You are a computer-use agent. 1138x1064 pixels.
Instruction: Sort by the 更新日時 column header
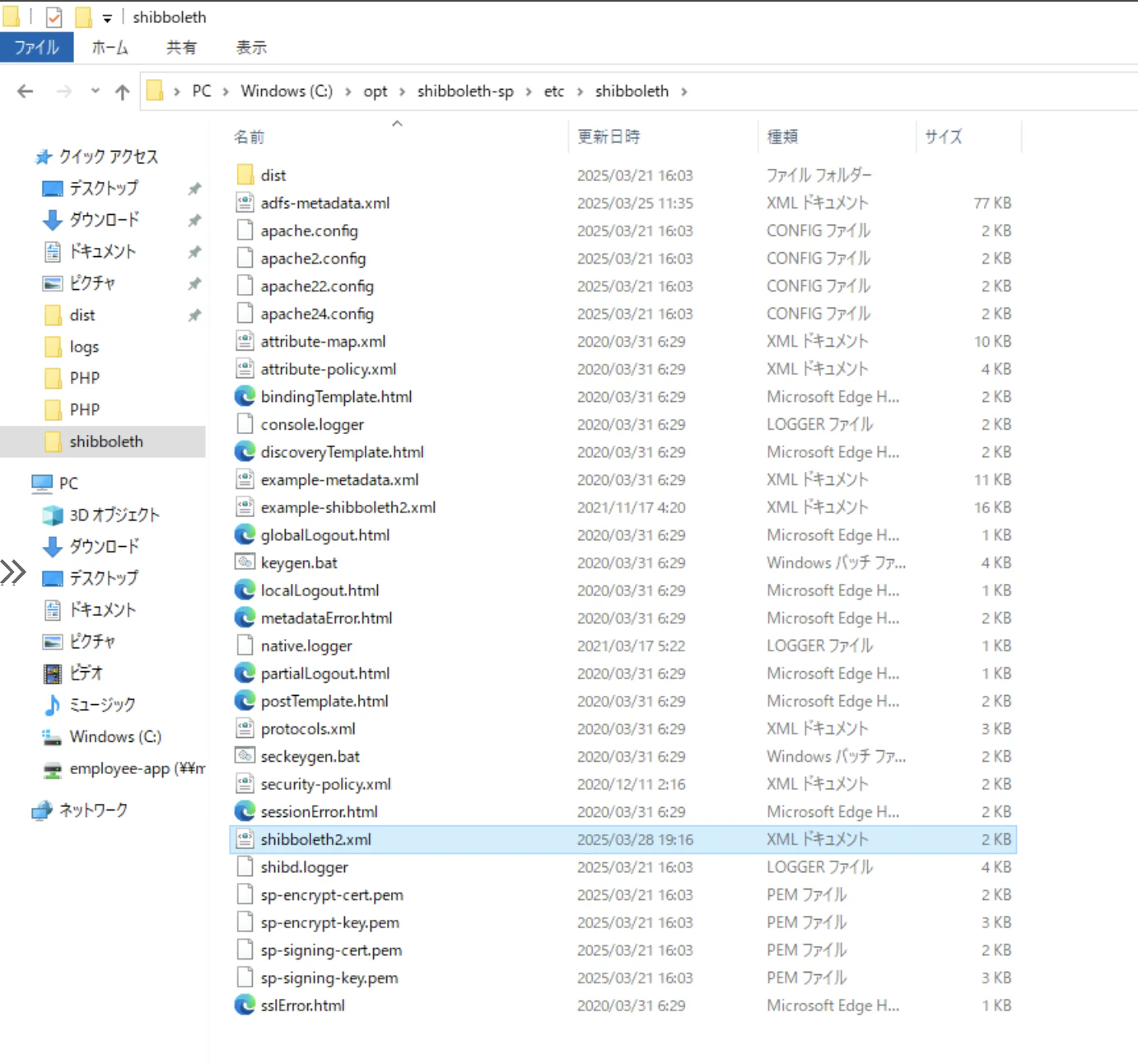(x=609, y=137)
